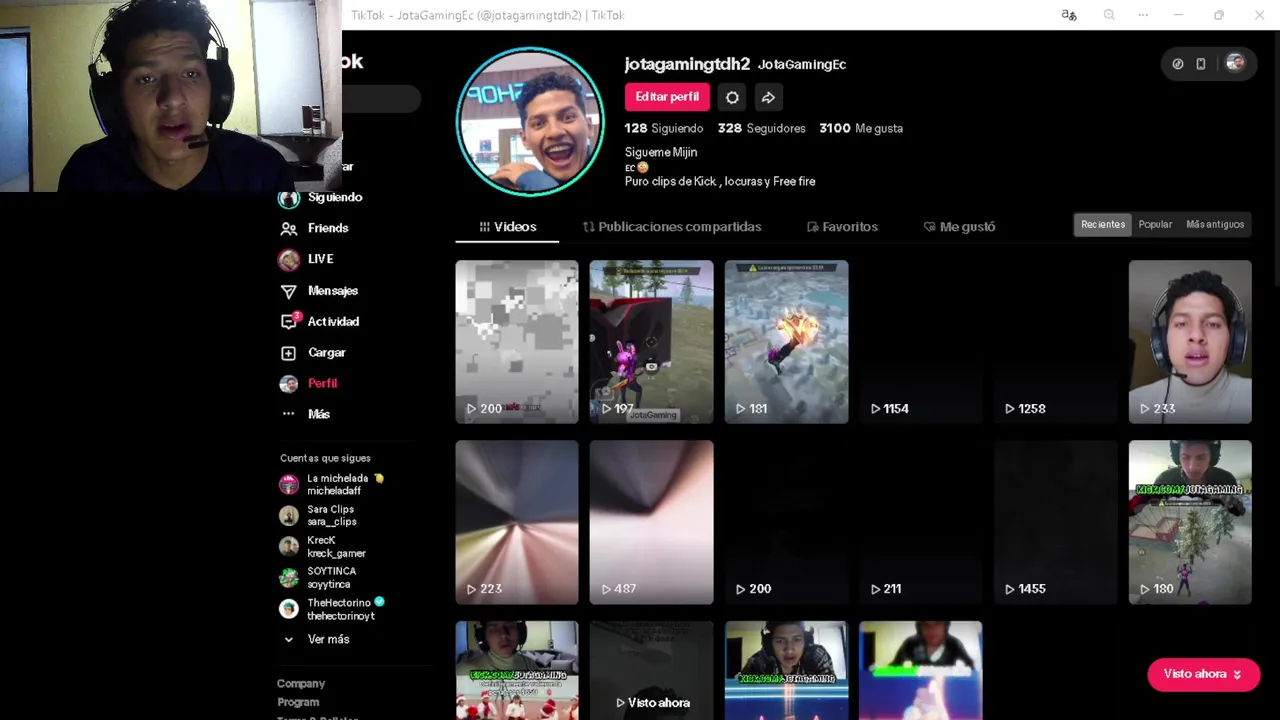Open video with 181 views
This screenshot has width=1280, height=720.
[x=786, y=342]
